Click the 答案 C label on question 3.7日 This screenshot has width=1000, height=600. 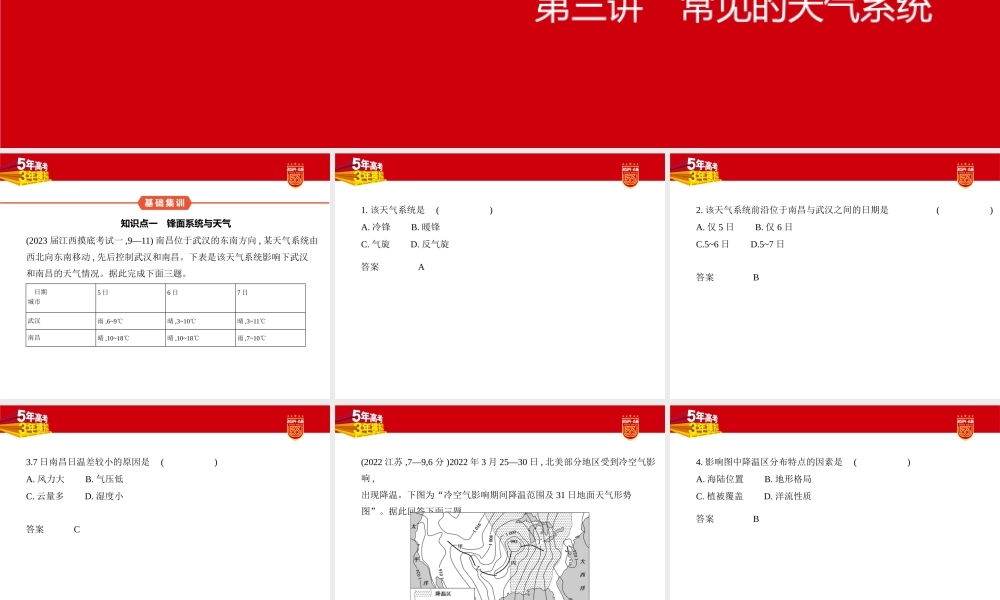coord(55,528)
